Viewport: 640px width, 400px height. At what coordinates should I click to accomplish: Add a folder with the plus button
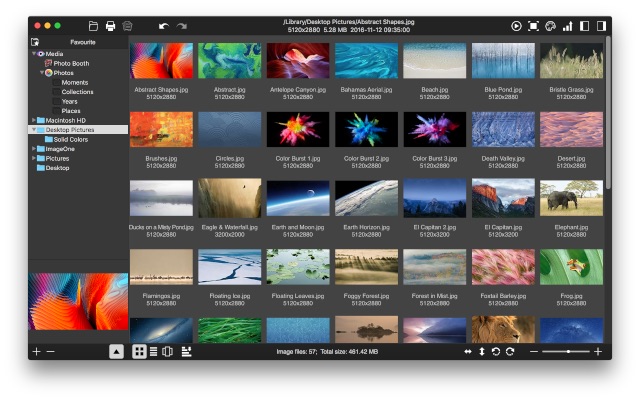tap(36, 351)
